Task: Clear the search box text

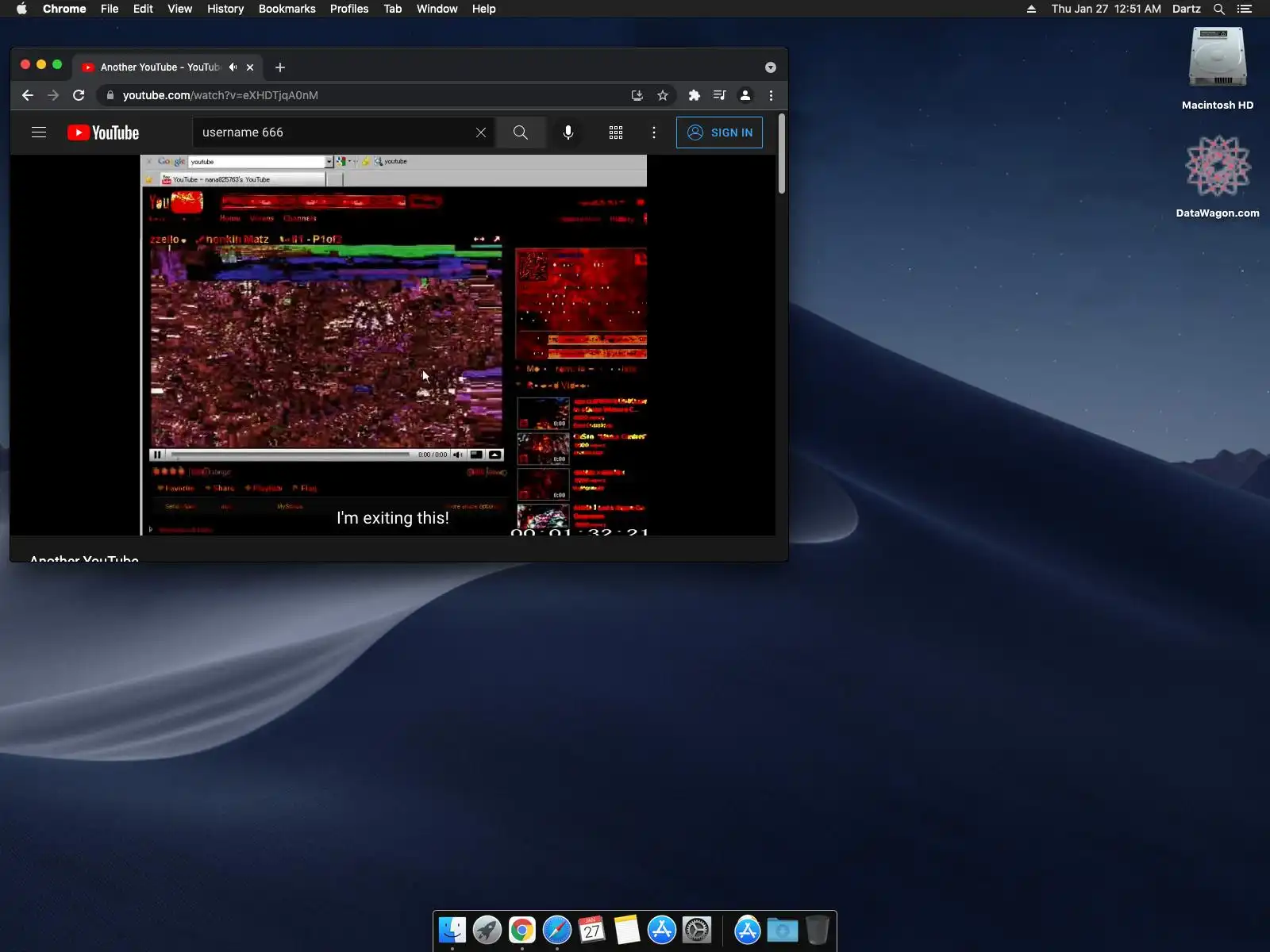Action: (481, 132)
